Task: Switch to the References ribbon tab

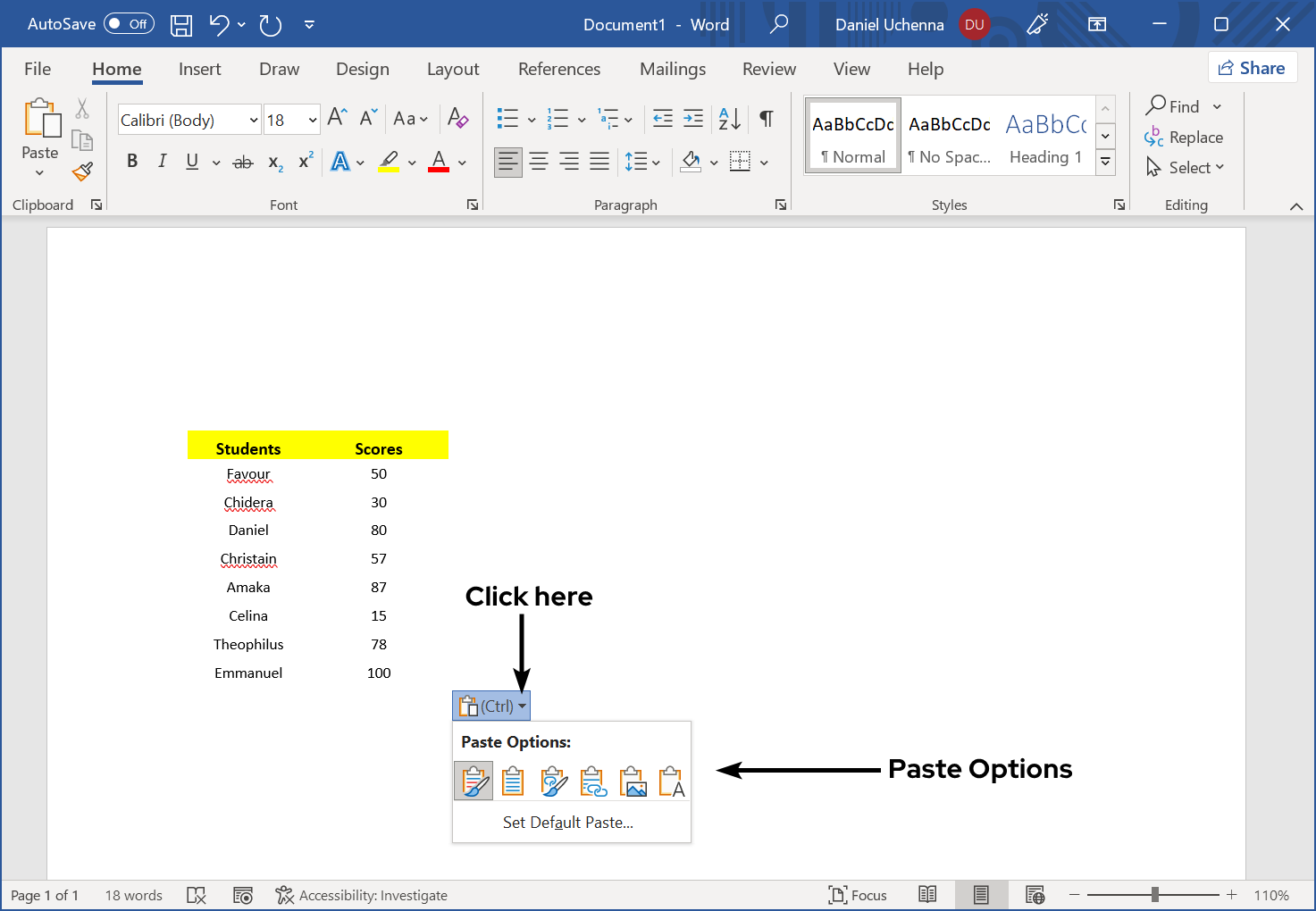Action: [x=559, y=69]
